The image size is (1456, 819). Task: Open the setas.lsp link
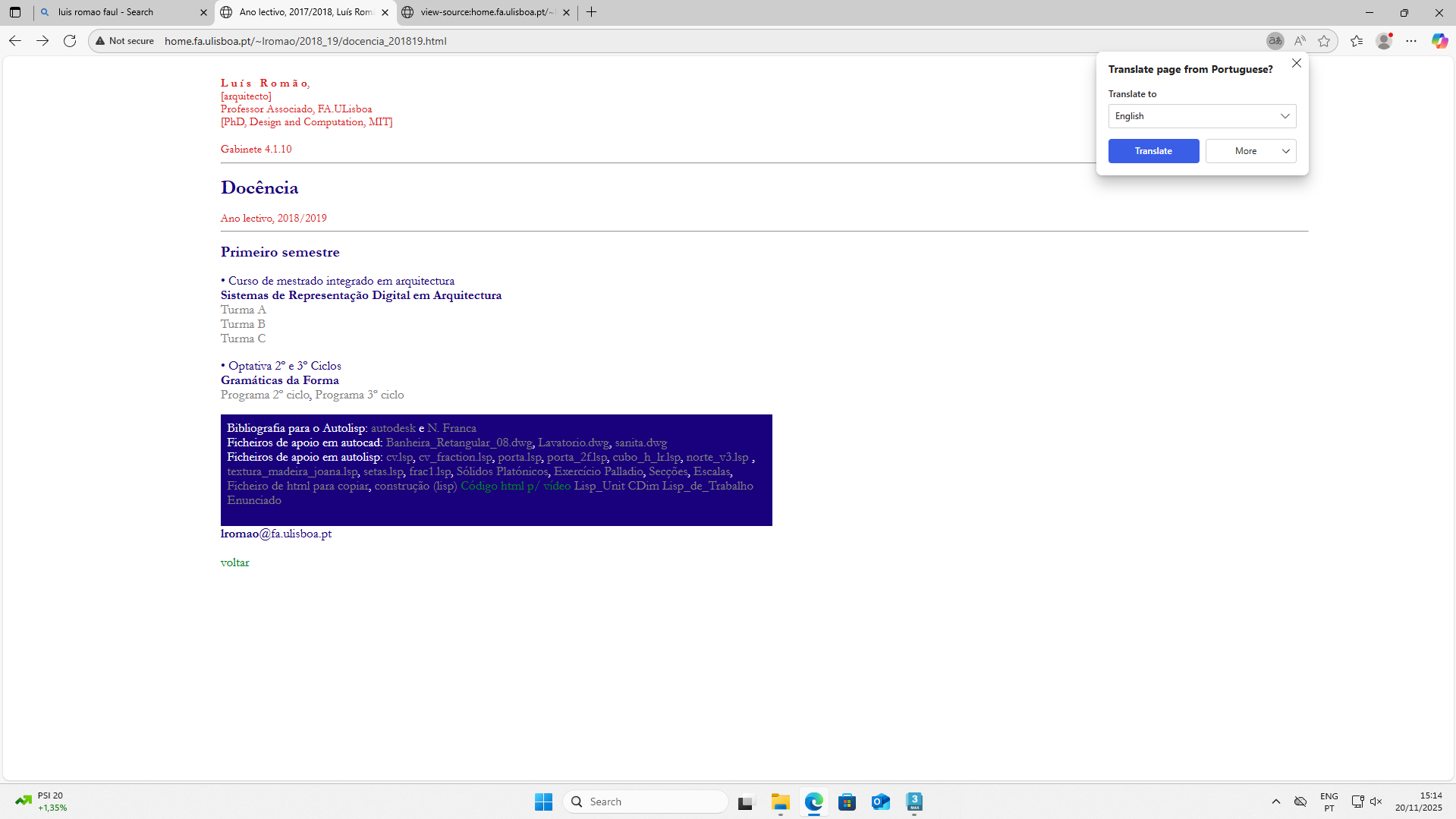[383, 471]
